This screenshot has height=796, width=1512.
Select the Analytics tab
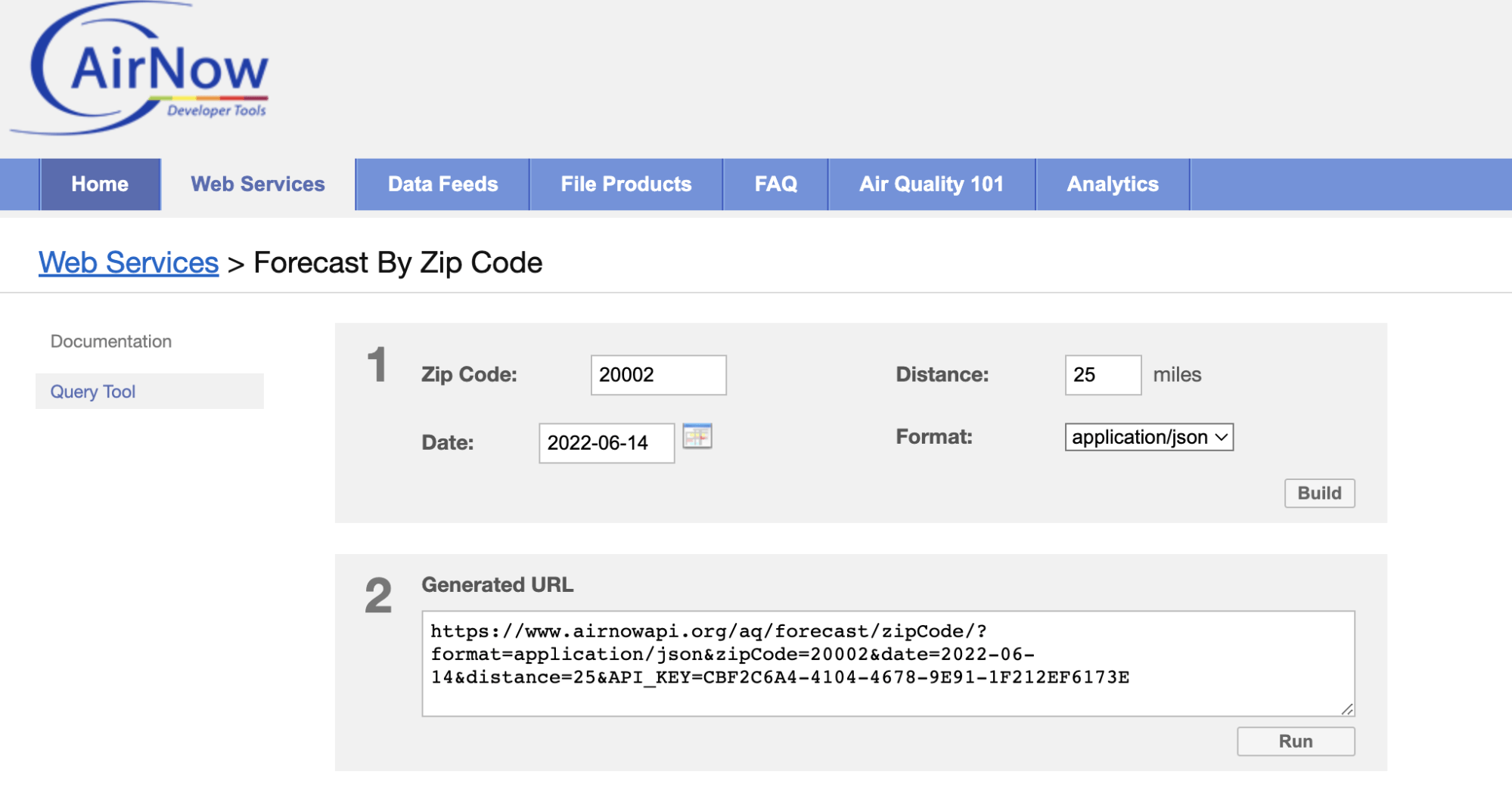1112,184
